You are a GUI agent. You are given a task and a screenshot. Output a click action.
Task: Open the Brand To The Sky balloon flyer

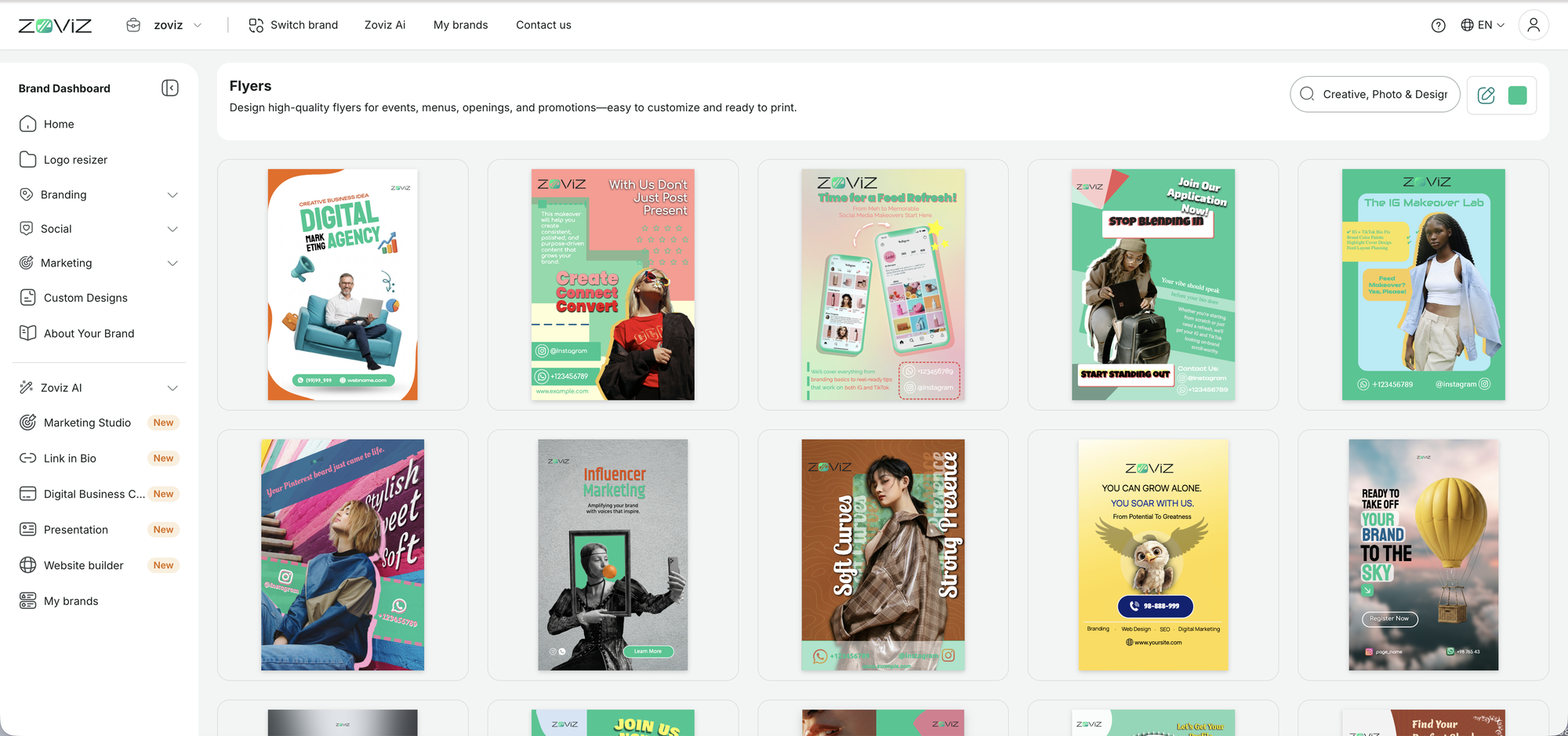(1423, 555)
